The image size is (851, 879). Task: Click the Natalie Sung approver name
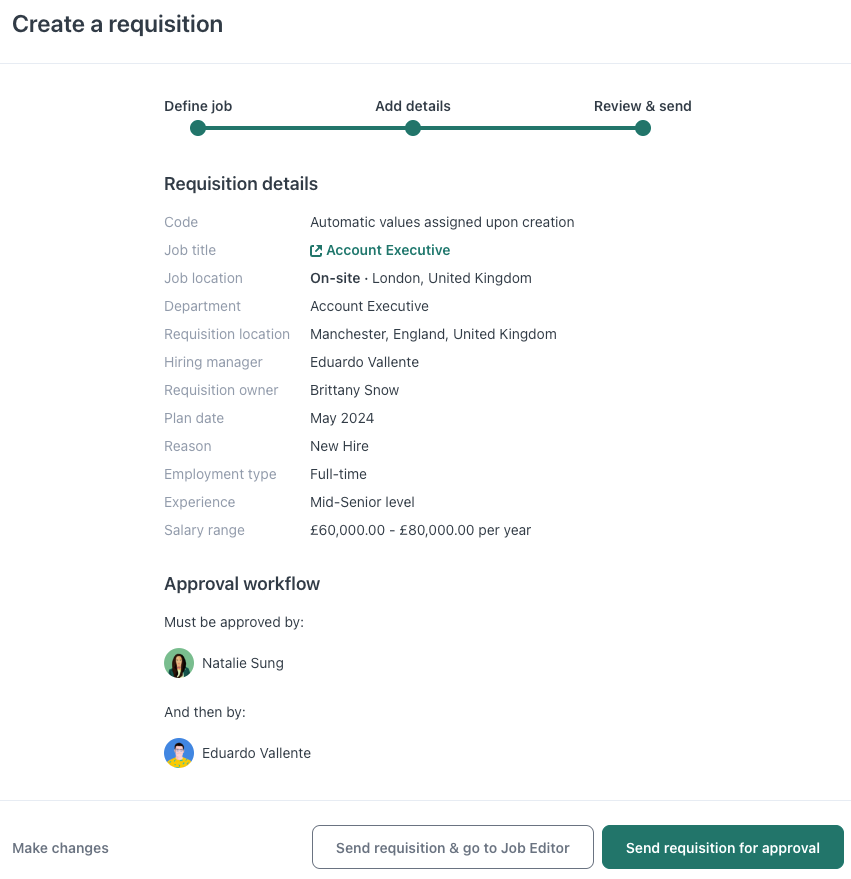tap(243, 663)
